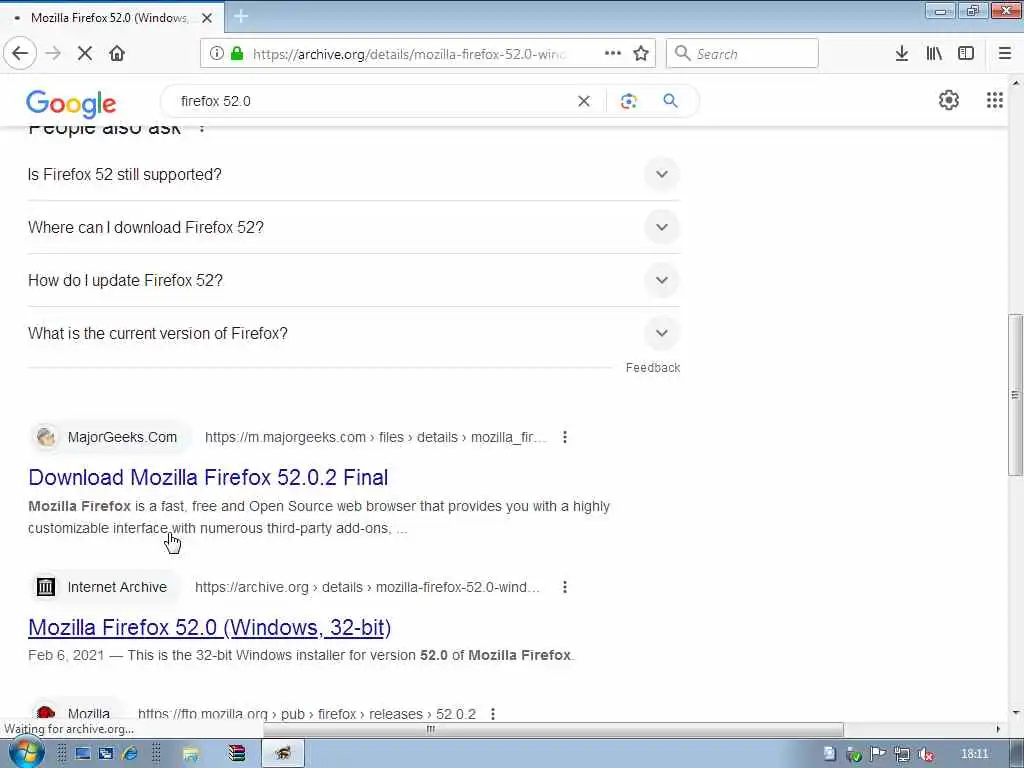This screenshot has width=1024, height=768.
Task: Open more options for MajorGeeks result
Action: pyautogui.click(x=565, y=437)
